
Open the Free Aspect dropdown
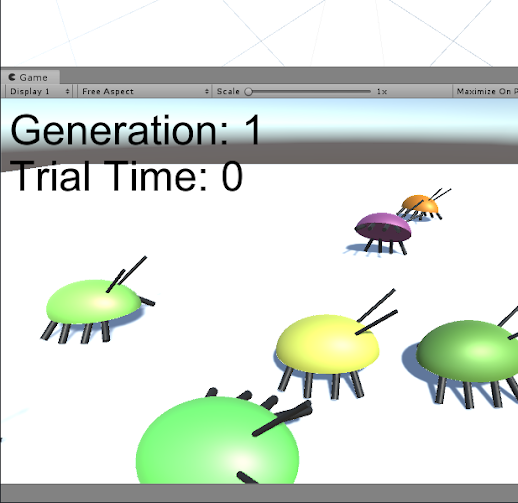(145, 91)
